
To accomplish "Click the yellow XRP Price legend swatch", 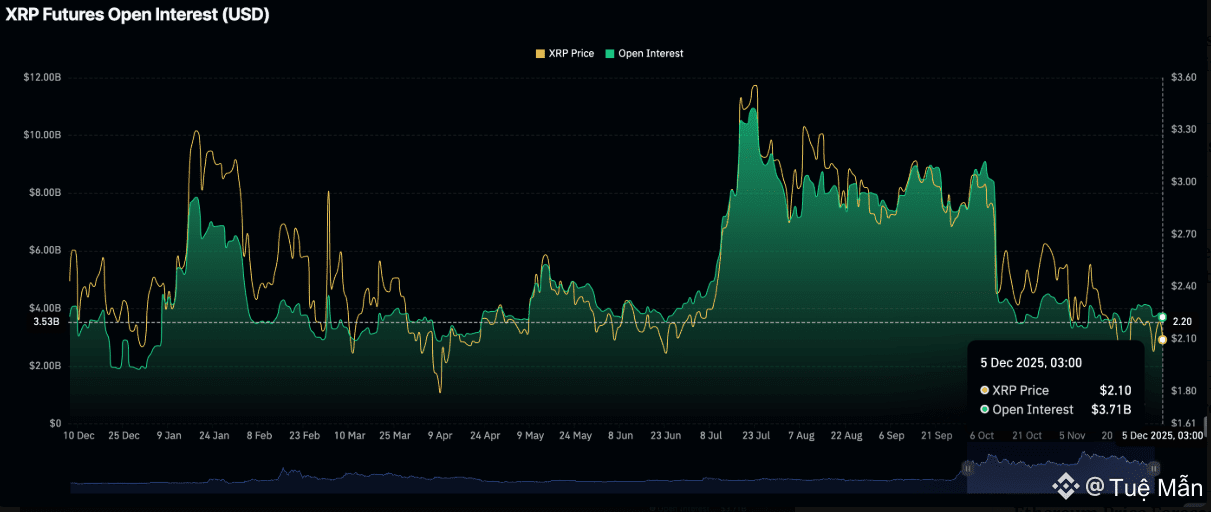I will tap(541, 53).
